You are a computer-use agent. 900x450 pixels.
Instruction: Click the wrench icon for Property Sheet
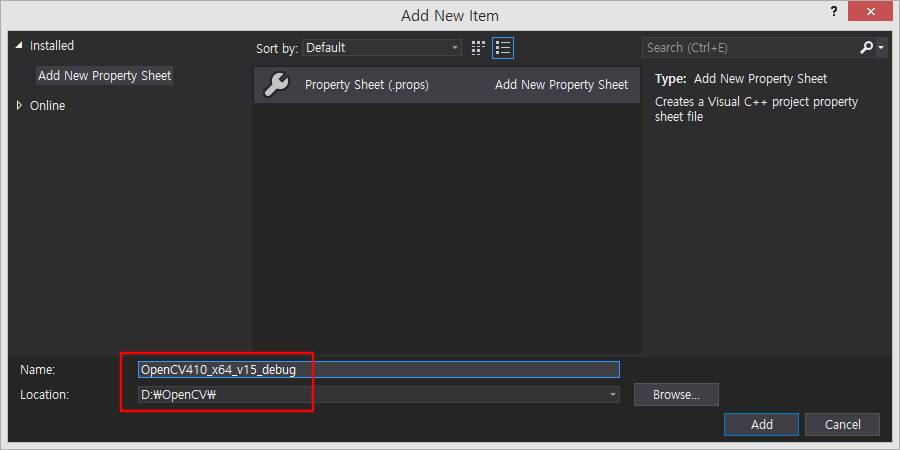276,85
